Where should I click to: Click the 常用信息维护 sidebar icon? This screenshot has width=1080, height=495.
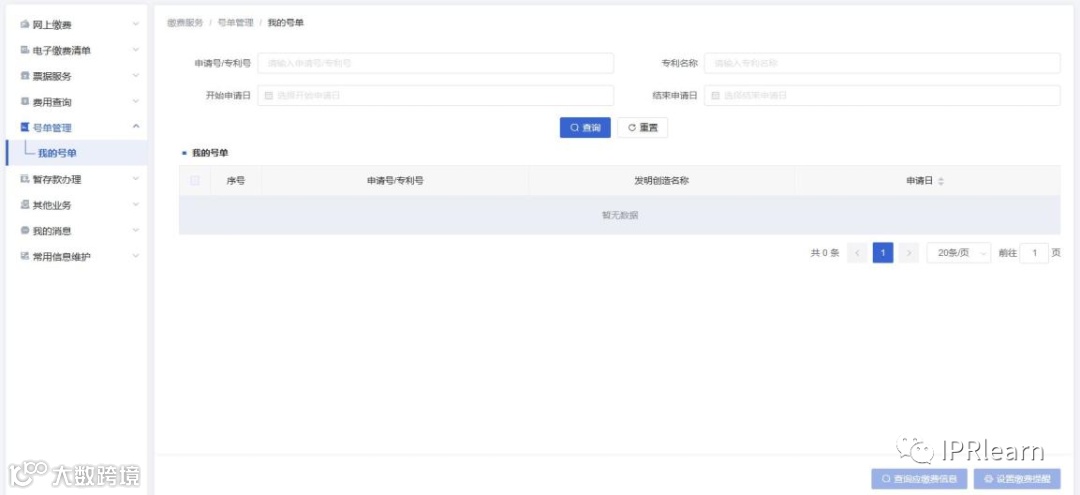pos(25,256)
